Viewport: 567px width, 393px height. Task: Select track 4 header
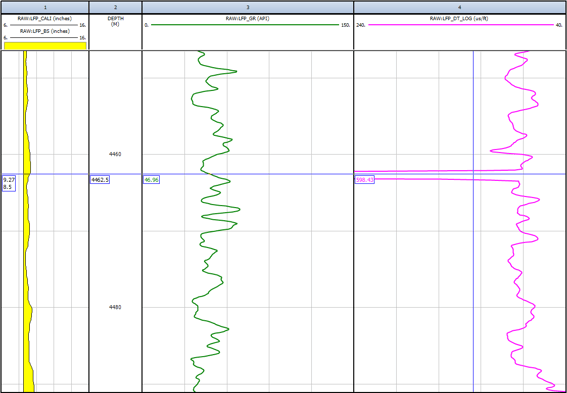click(x=460, y=7)
